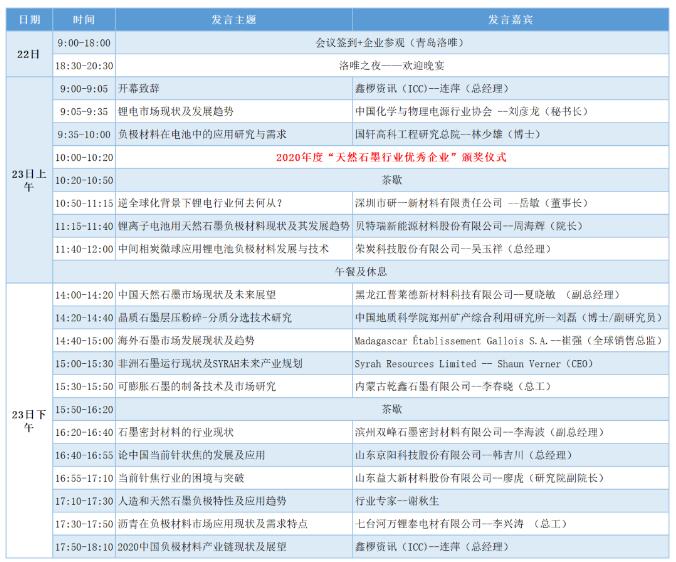The height and width of the screenshot is (562, 676).
Task: Click the red 颁奖仪式 award ceremony text
Action: pyautogui.click(x=391, y=157)
